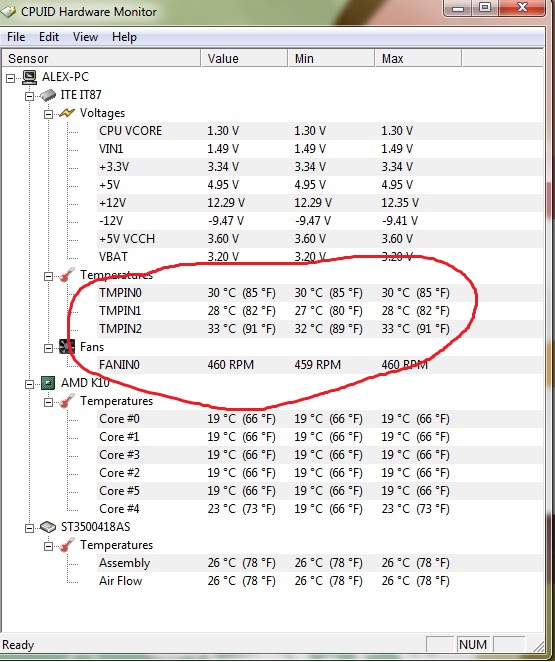Open the View menu

(x=85, y=37)
